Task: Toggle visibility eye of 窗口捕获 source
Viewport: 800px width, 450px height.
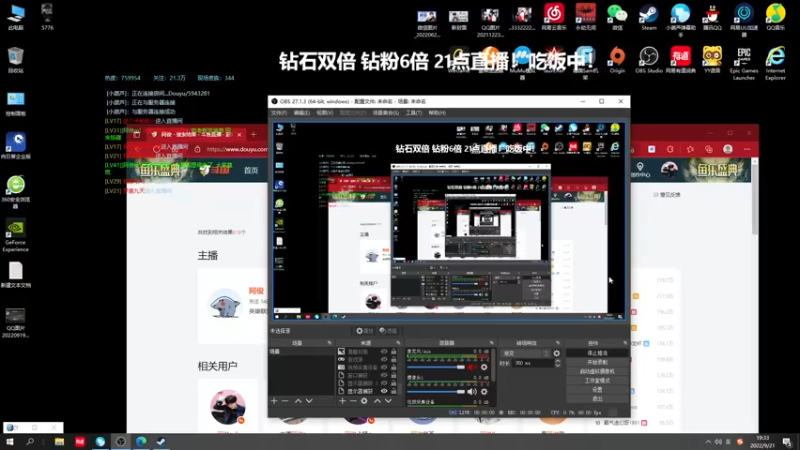Action: [x=384, y=376]
